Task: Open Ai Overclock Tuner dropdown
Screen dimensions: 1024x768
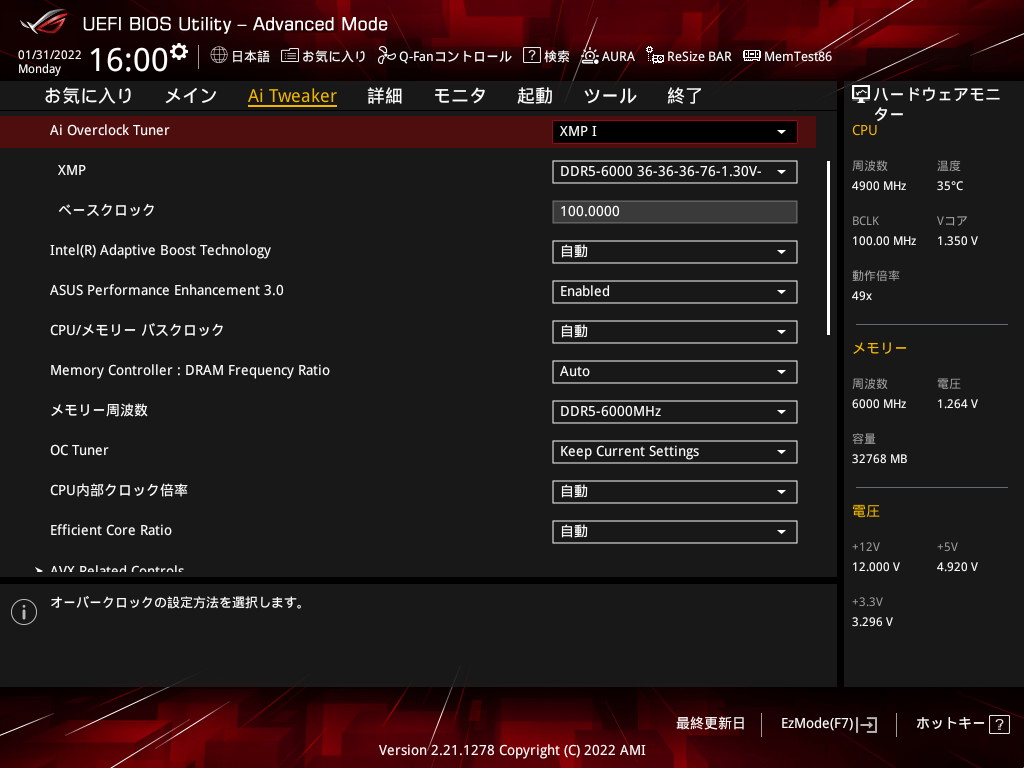Action: (x=675, y=131)
